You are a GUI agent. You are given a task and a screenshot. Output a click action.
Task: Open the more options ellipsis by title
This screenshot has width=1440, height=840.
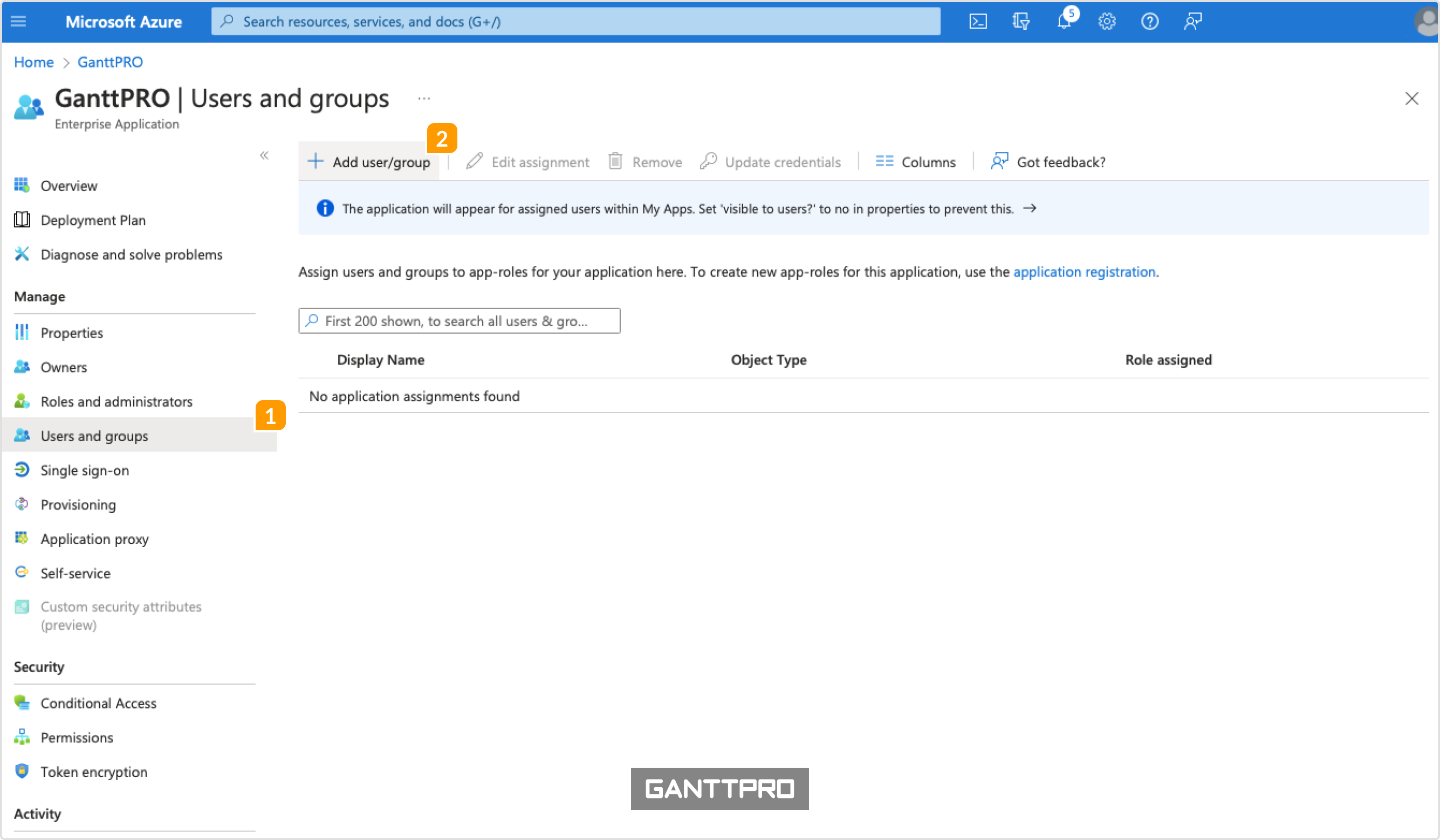423,98
